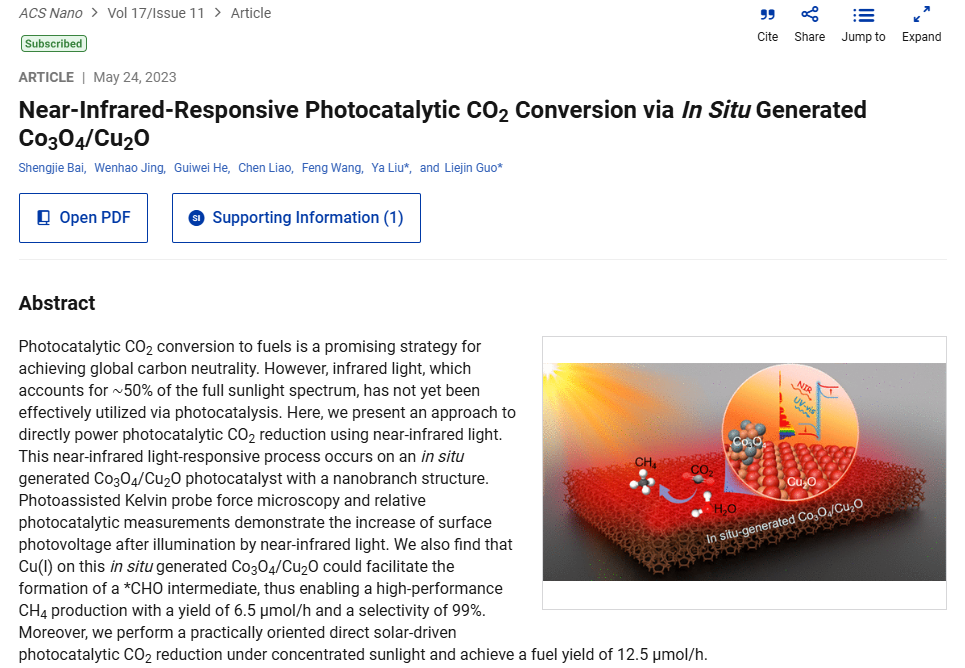
Task: Open the abstract graphic thumbnail image
Action: pyautogui.click(x=744, y=472)
